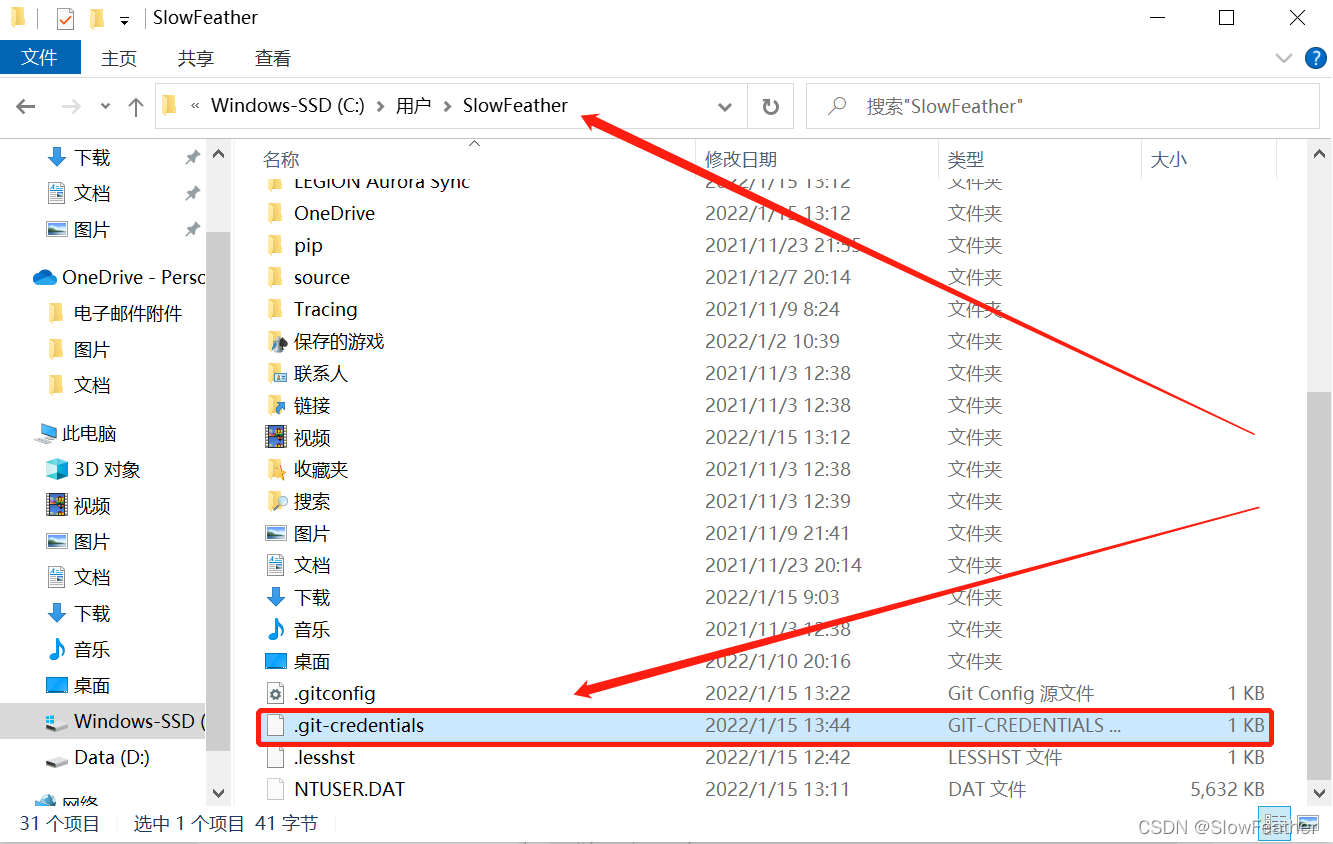Sort by the 大小 column header
The height and width of the screenshot is (844, 1333).
[1168, 159]
